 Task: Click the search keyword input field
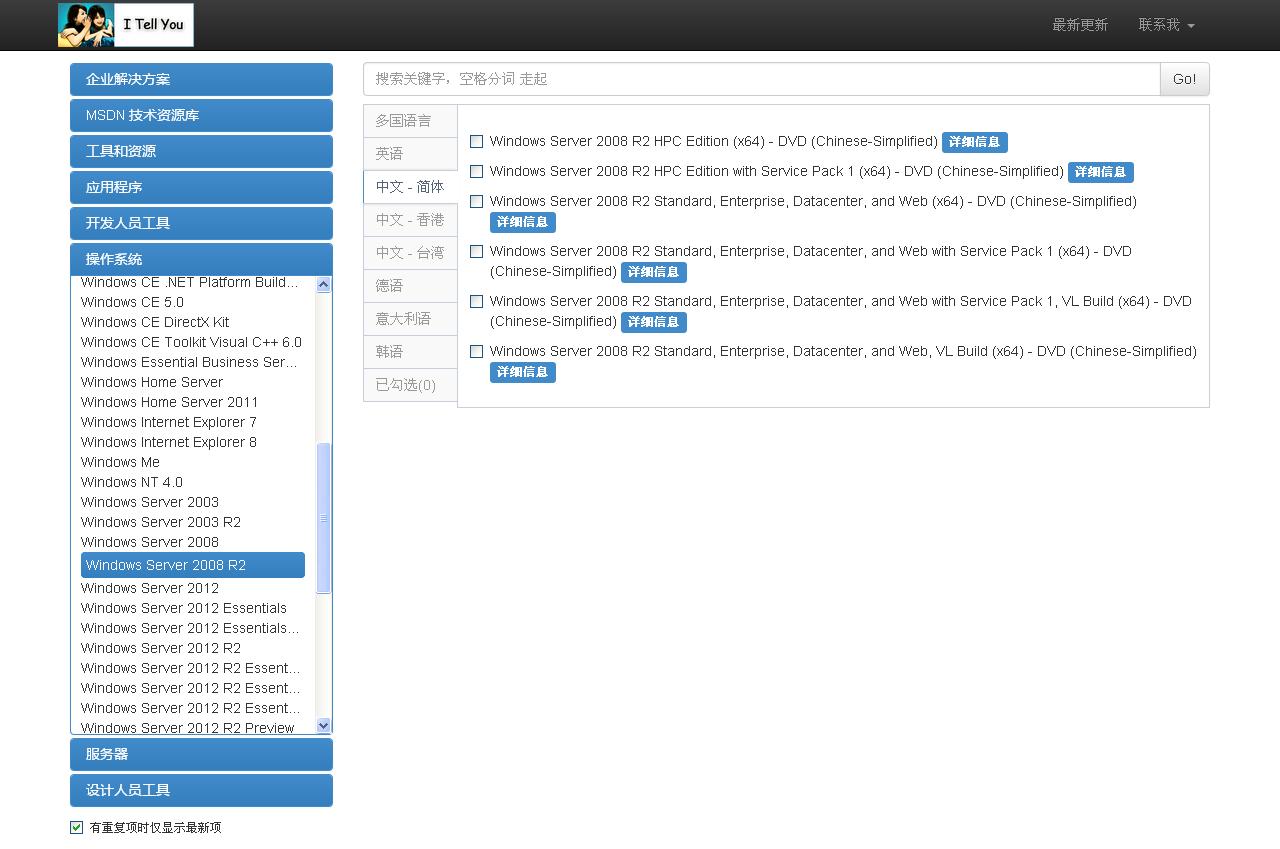[761, 79]
